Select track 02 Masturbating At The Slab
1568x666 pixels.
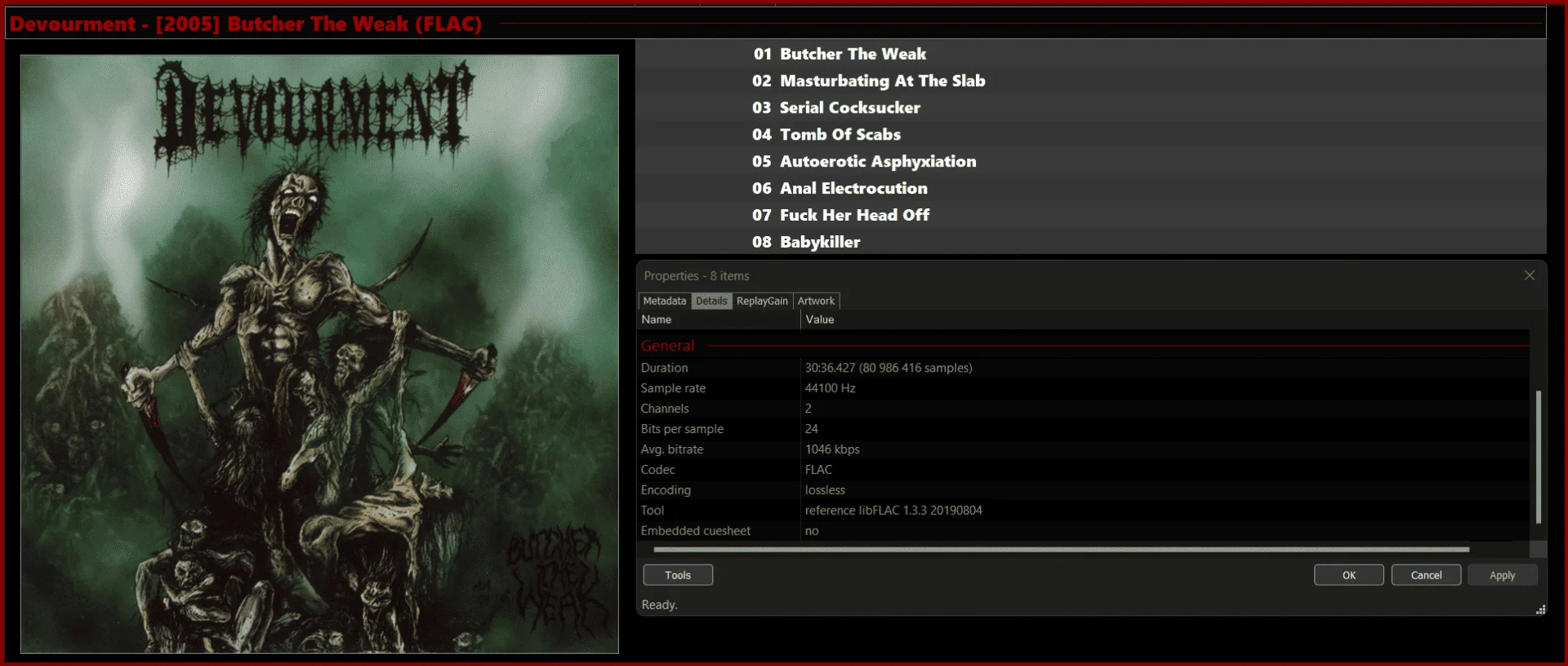(x=1090, y=81)
